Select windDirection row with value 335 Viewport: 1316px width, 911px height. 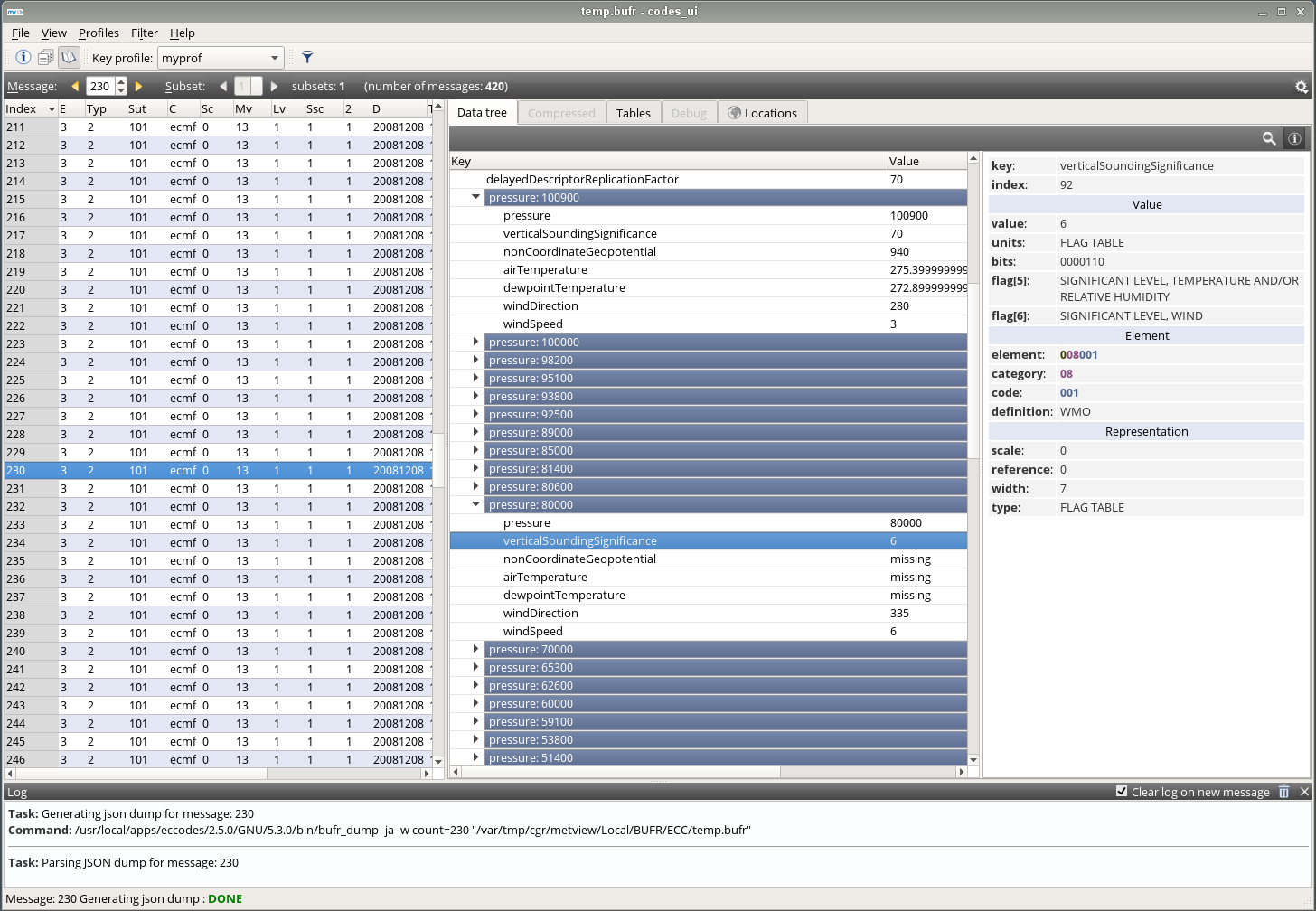click(709, 613)
